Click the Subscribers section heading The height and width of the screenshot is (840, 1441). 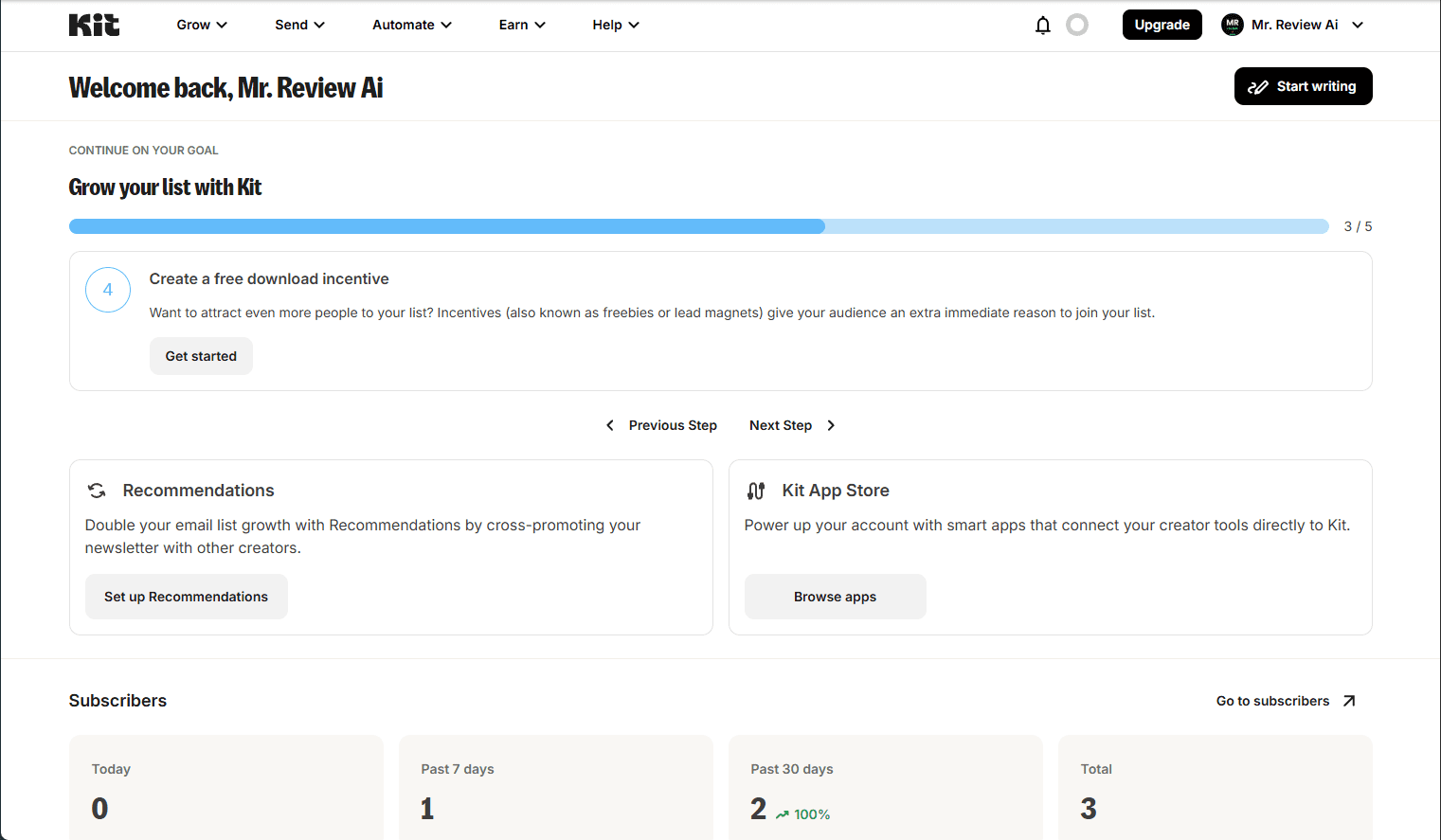point(117,701)
